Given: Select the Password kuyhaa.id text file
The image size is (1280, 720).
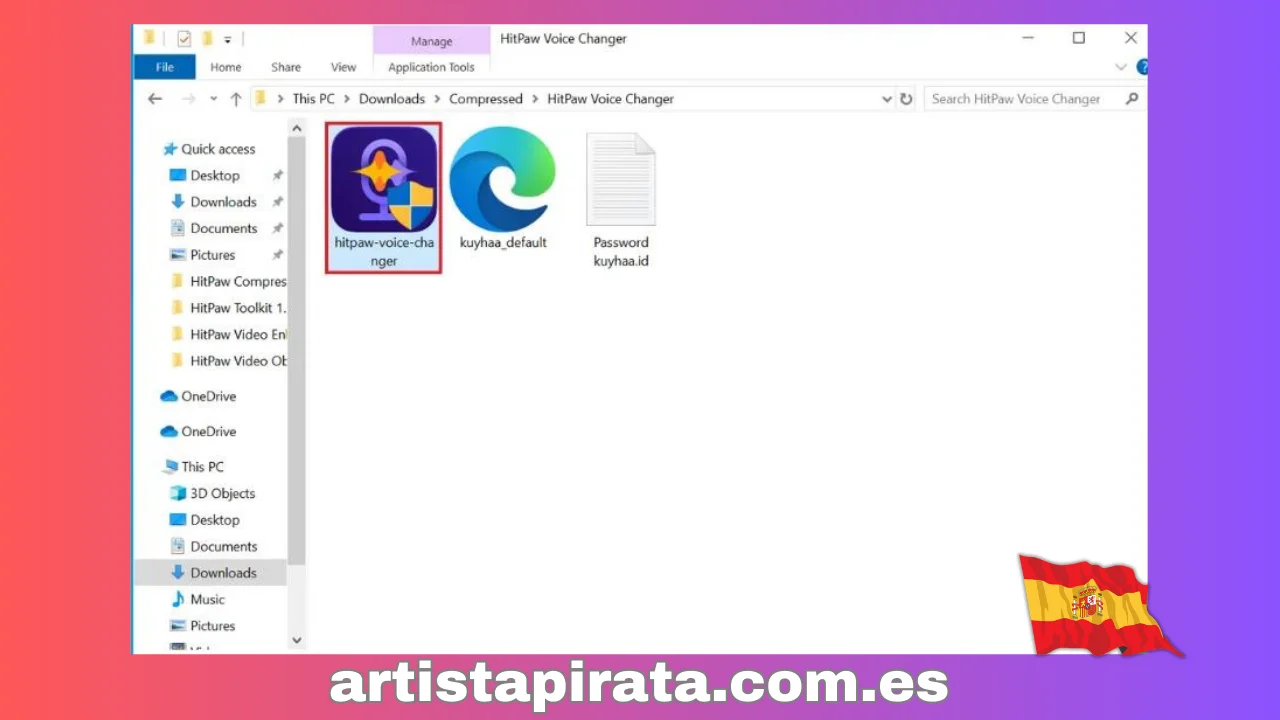Looking at the screenshot, I should point(621,200).
